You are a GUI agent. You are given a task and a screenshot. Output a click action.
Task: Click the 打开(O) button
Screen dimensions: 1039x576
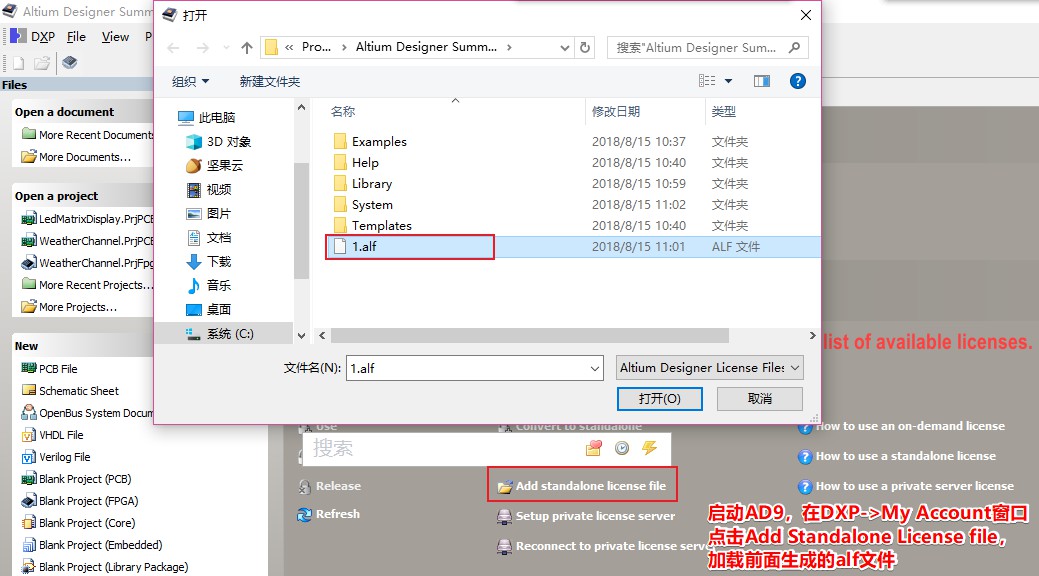659,397
